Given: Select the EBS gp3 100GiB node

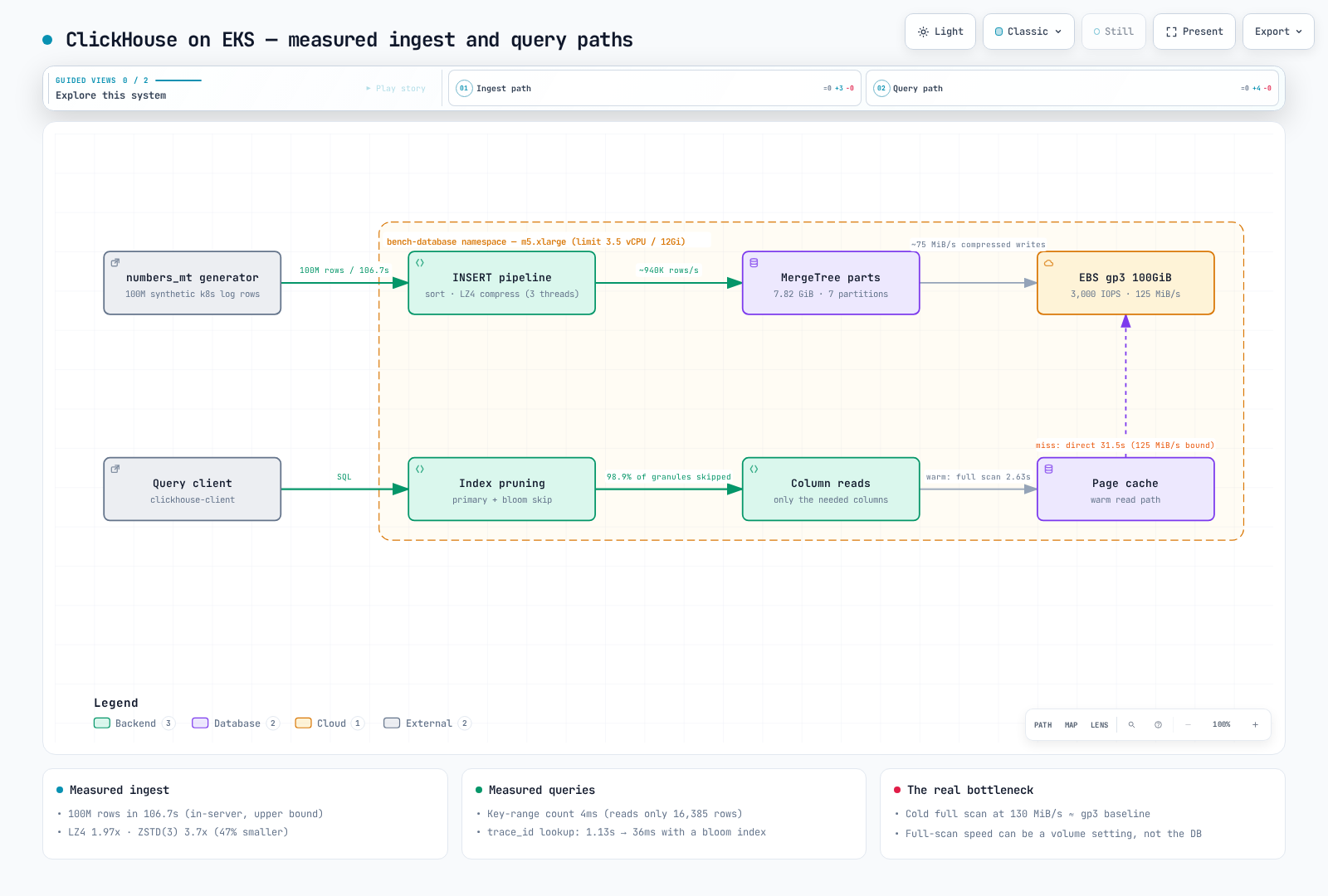Looking at the screenshot, I should [x=1125, y=283].
